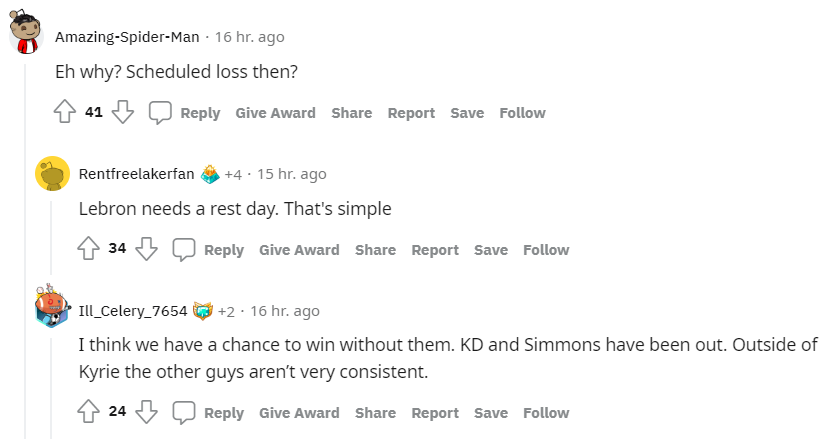
Task: Save Rentfreelakerfan's comment
Action: point(491,250)
